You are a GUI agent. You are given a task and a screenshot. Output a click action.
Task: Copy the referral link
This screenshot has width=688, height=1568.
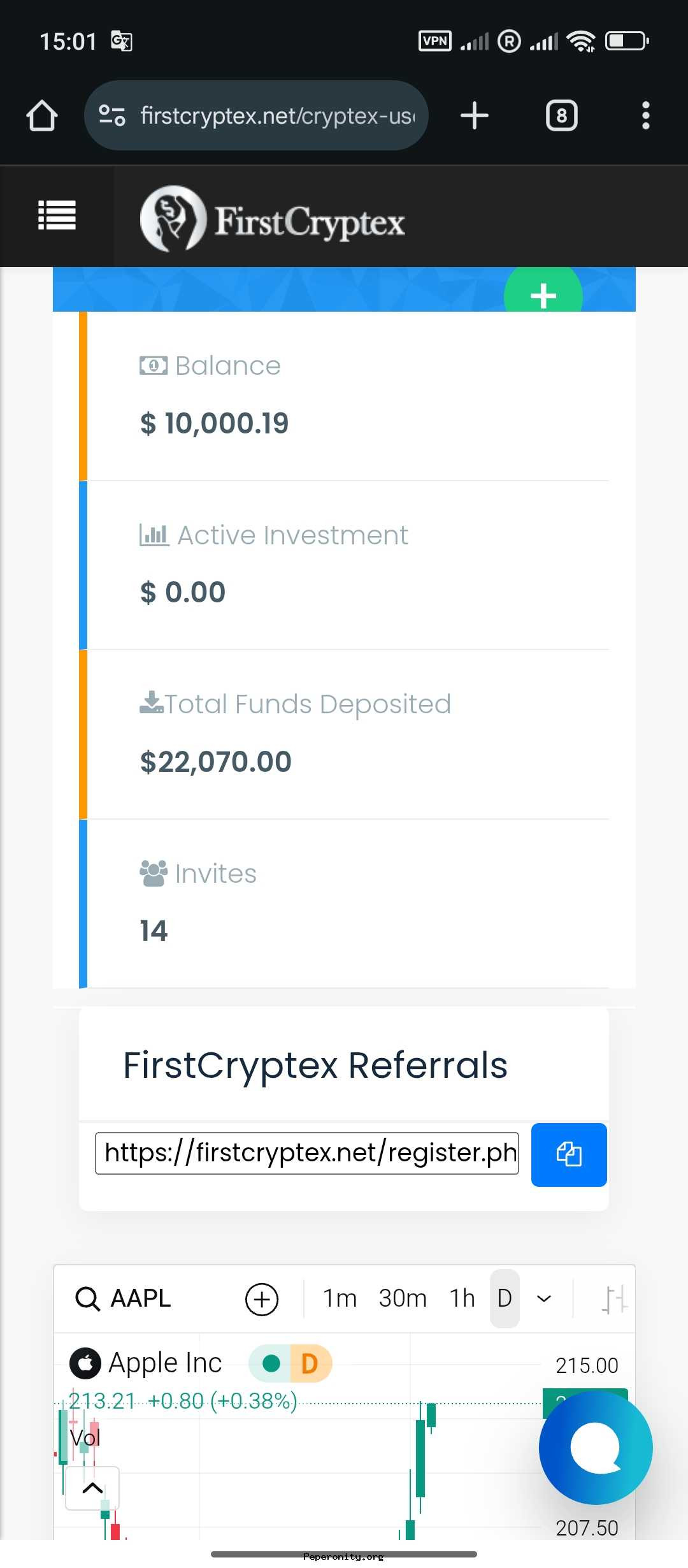tap(568, 1154)
